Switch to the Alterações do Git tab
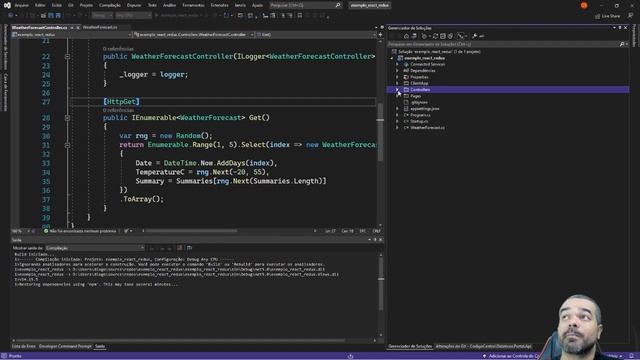 (483, 347)
